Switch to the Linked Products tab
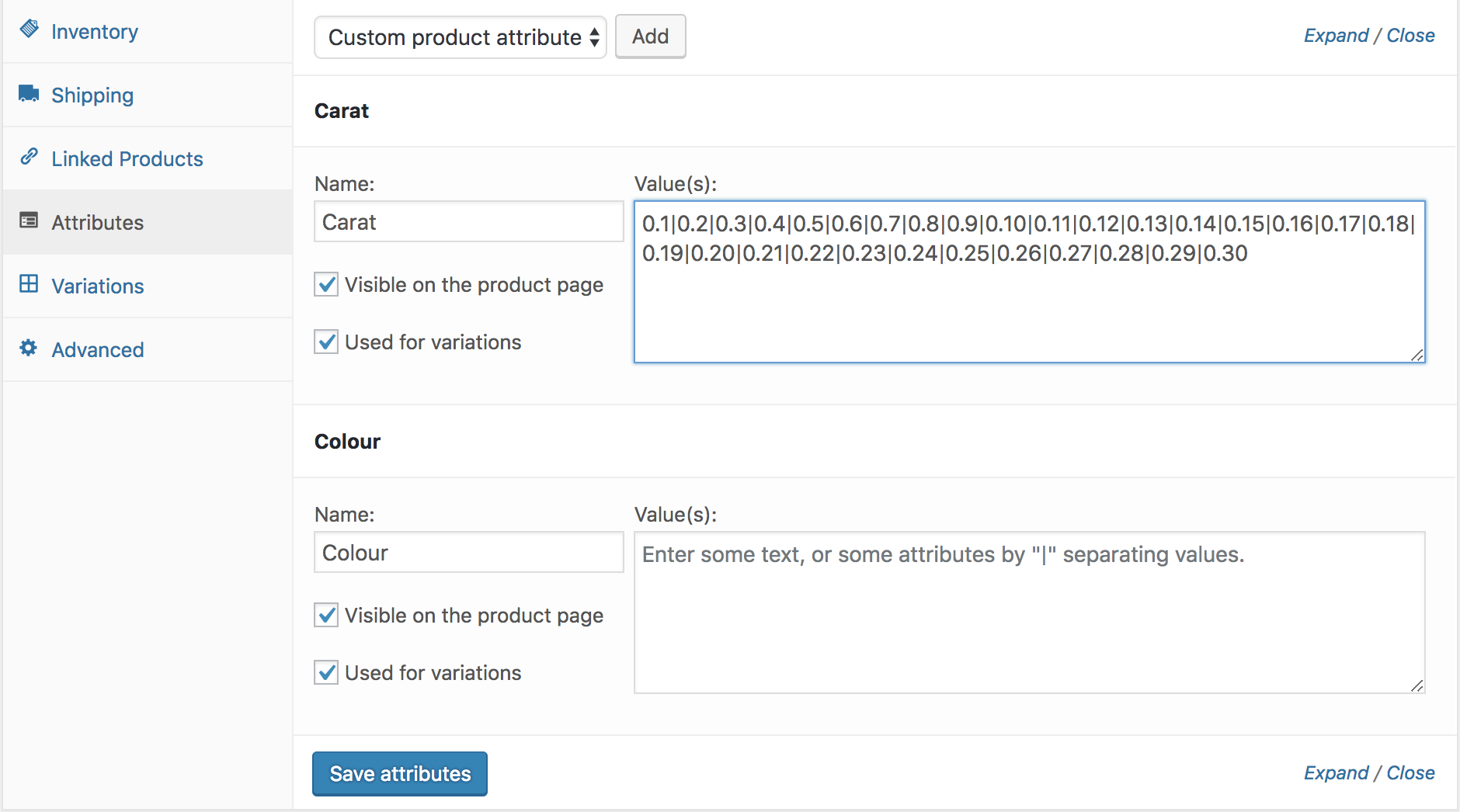The image size is (1460, 812). pyautogui.click(x=148, y=159)
